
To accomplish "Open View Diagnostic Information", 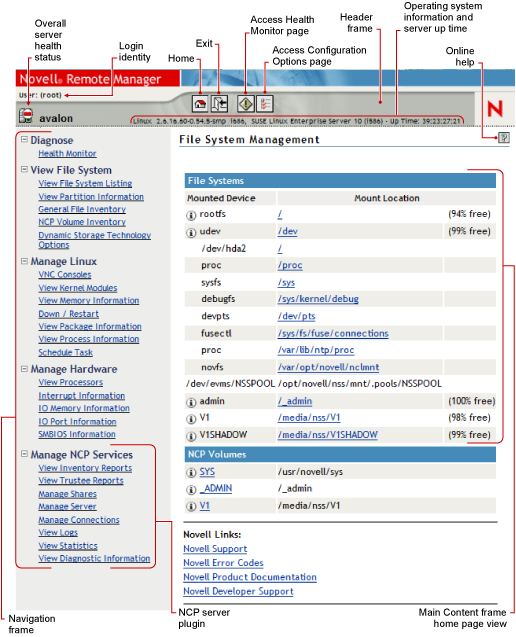I will 94,559.
